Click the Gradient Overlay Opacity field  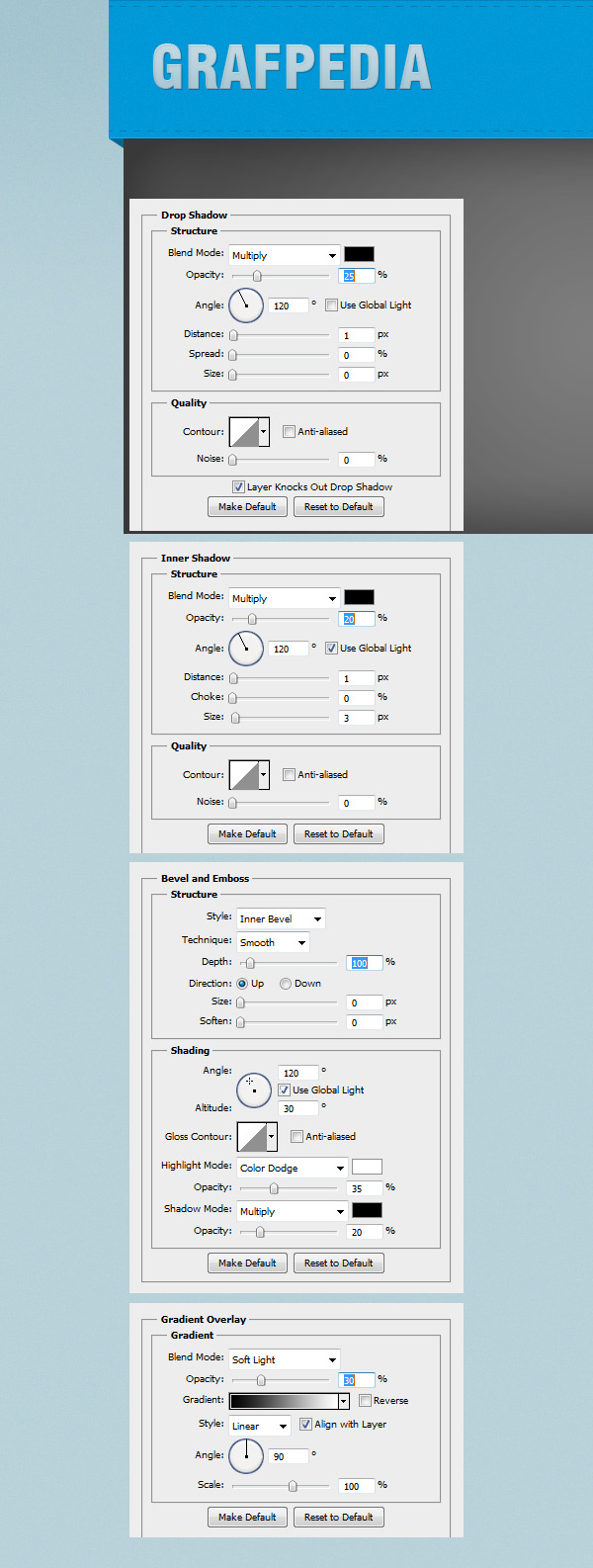pyautogui.click(x=357, y=1380)
